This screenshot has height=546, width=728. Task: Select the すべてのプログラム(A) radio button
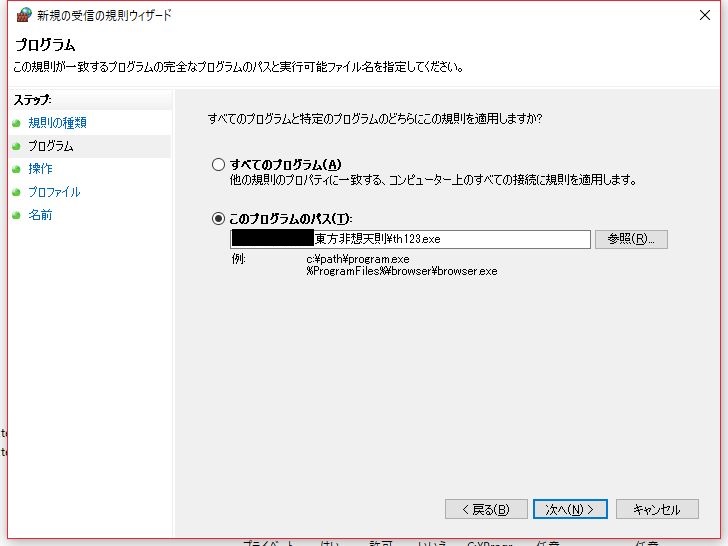218,165
